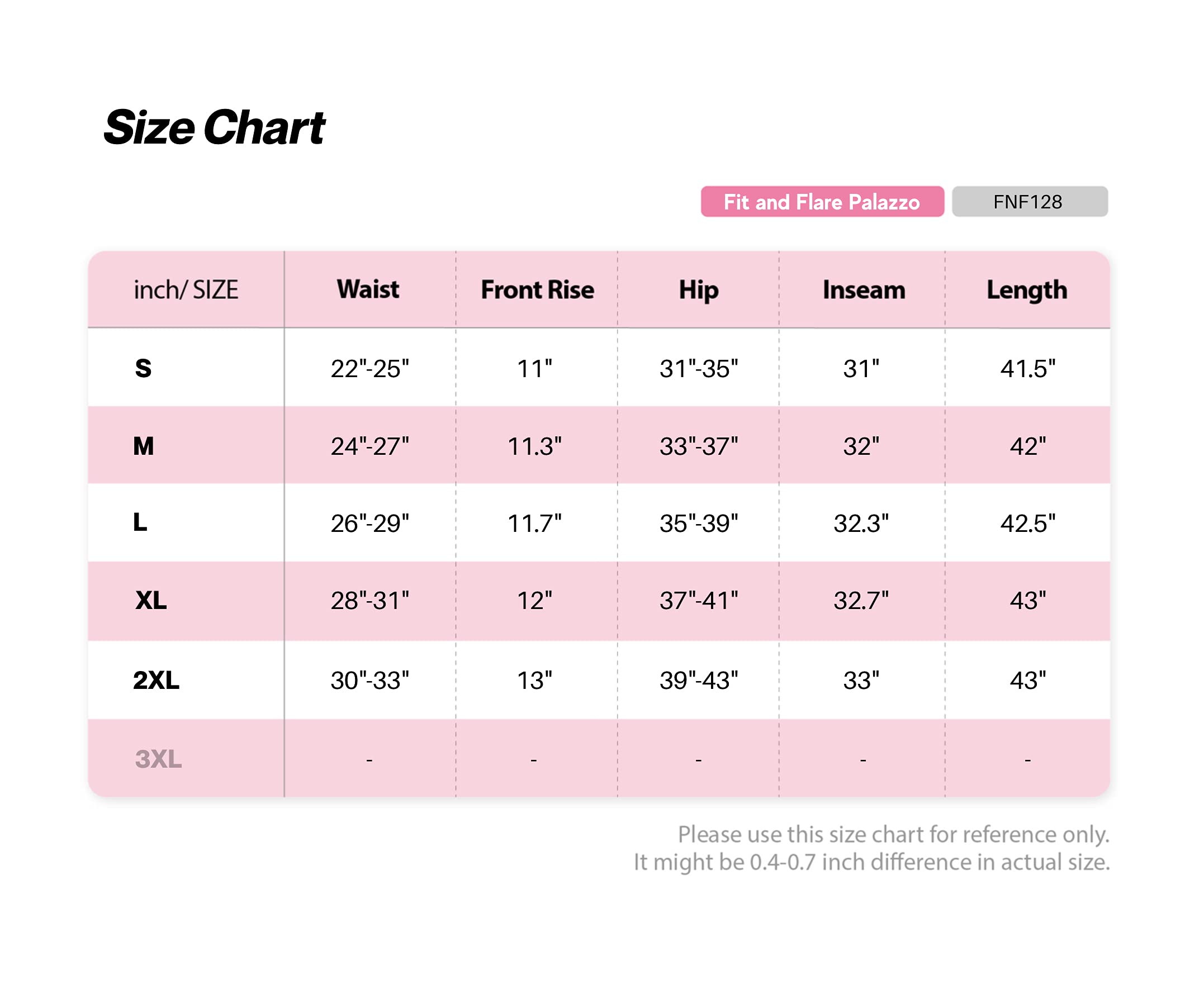The image size is (1204, 999).
Task: Click the Size Chart title
Action: (215, 127)
